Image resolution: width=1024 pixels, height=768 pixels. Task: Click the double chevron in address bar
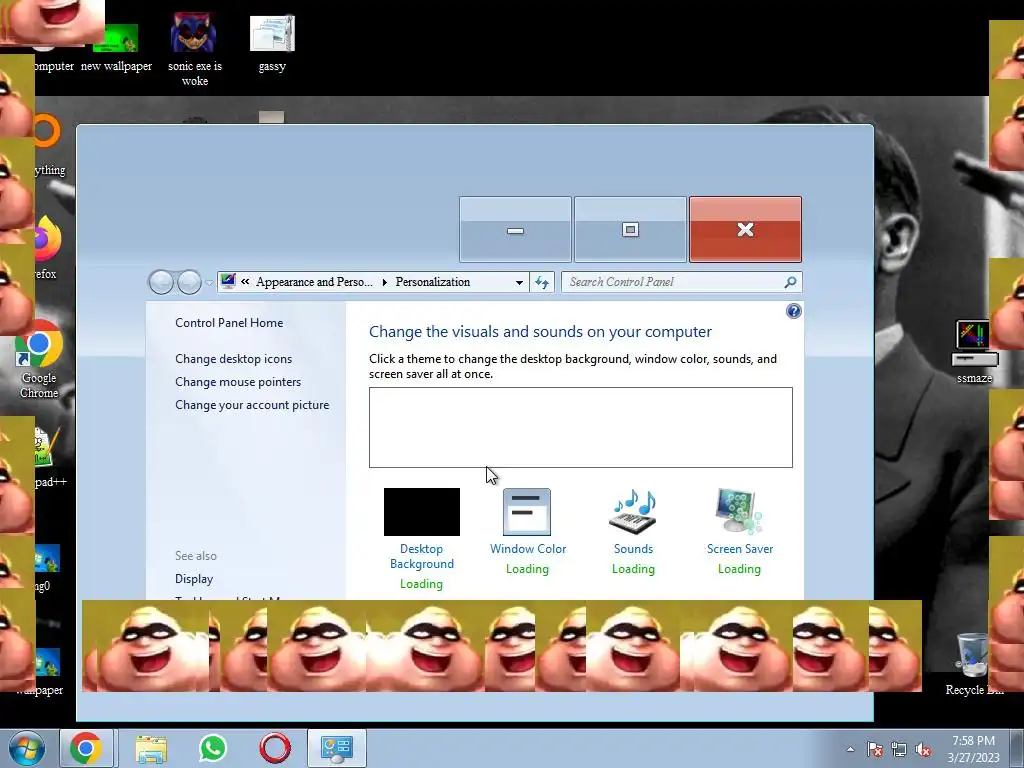[x=245, y=281]
